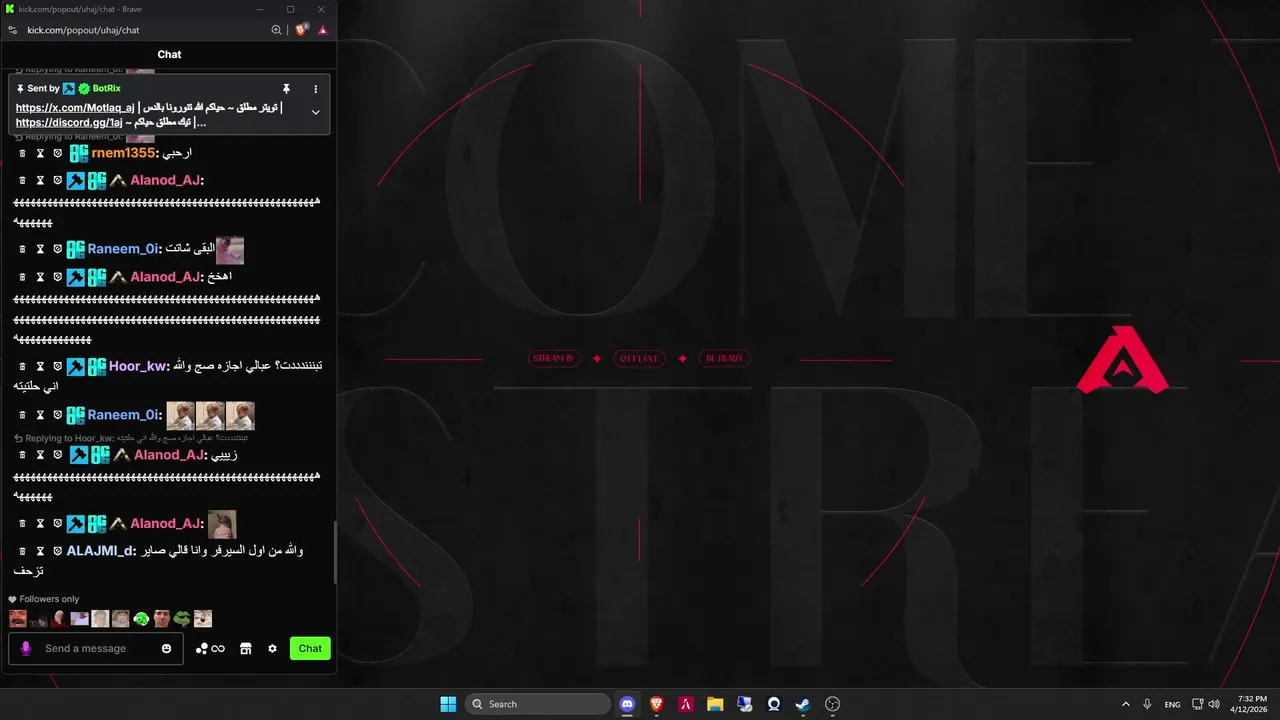Screen dimensions: 1280x720
Task: Open the pinned message three-dot menu
Action: [315, 89]
